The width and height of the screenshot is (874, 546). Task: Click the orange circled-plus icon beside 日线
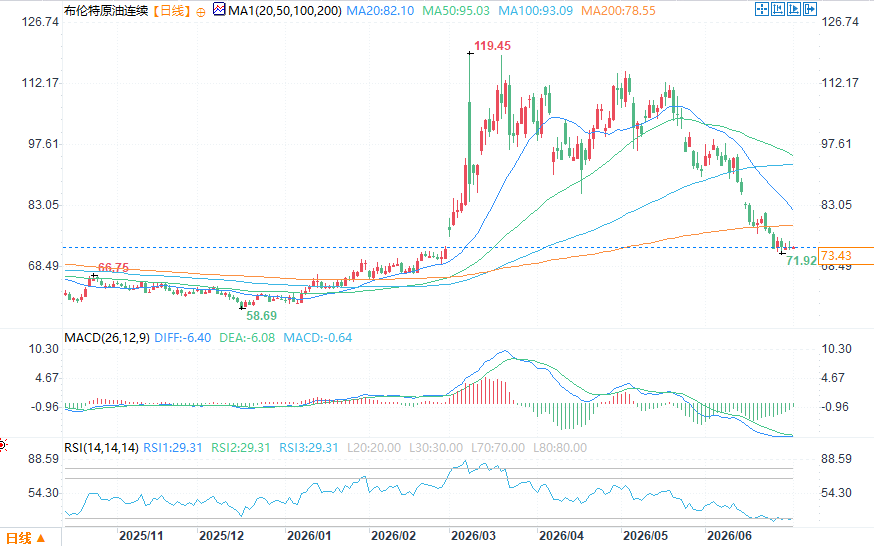point(201,12)
